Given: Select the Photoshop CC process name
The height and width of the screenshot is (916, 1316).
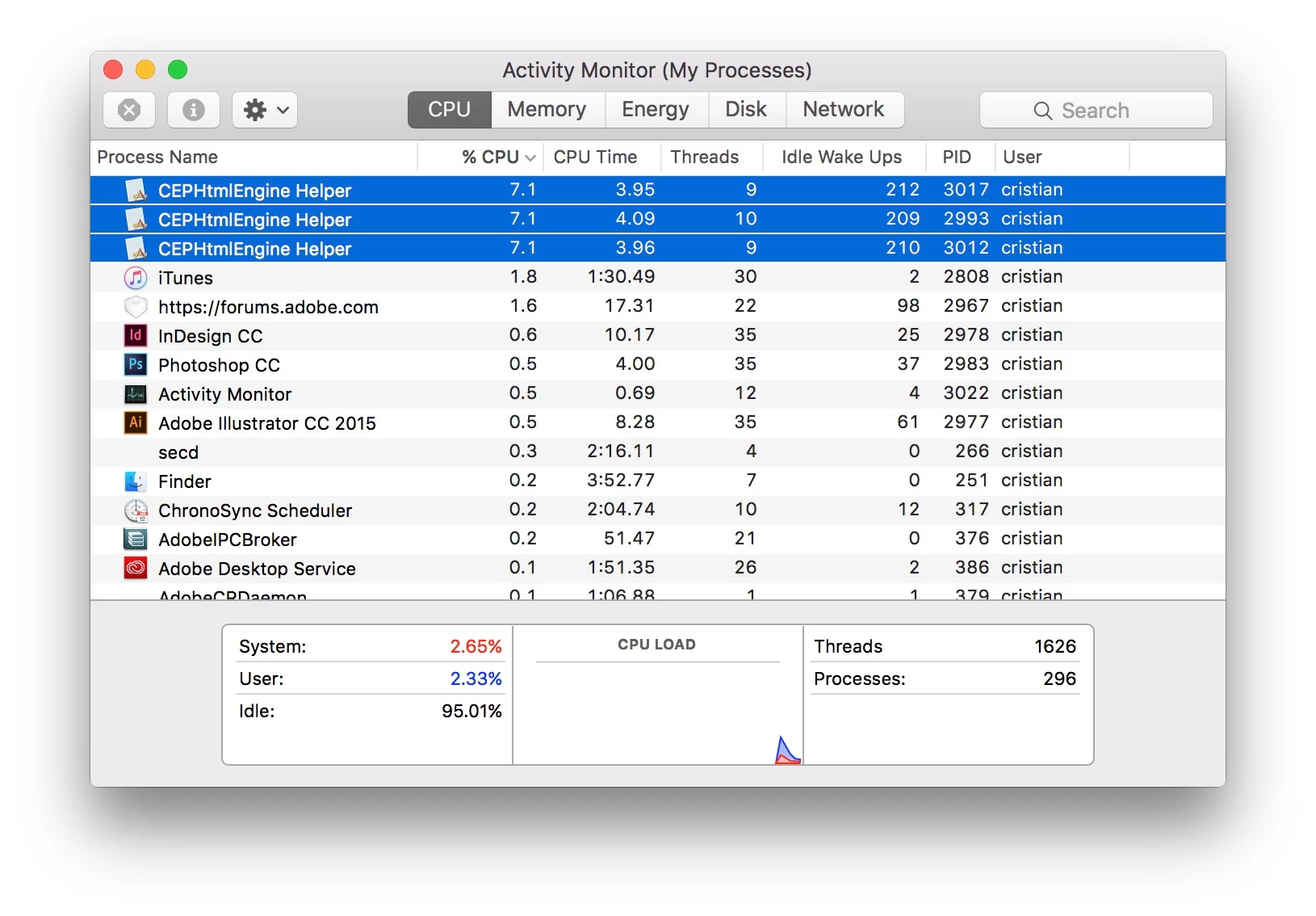Looking at the screenshot, I should pos(219,365).
